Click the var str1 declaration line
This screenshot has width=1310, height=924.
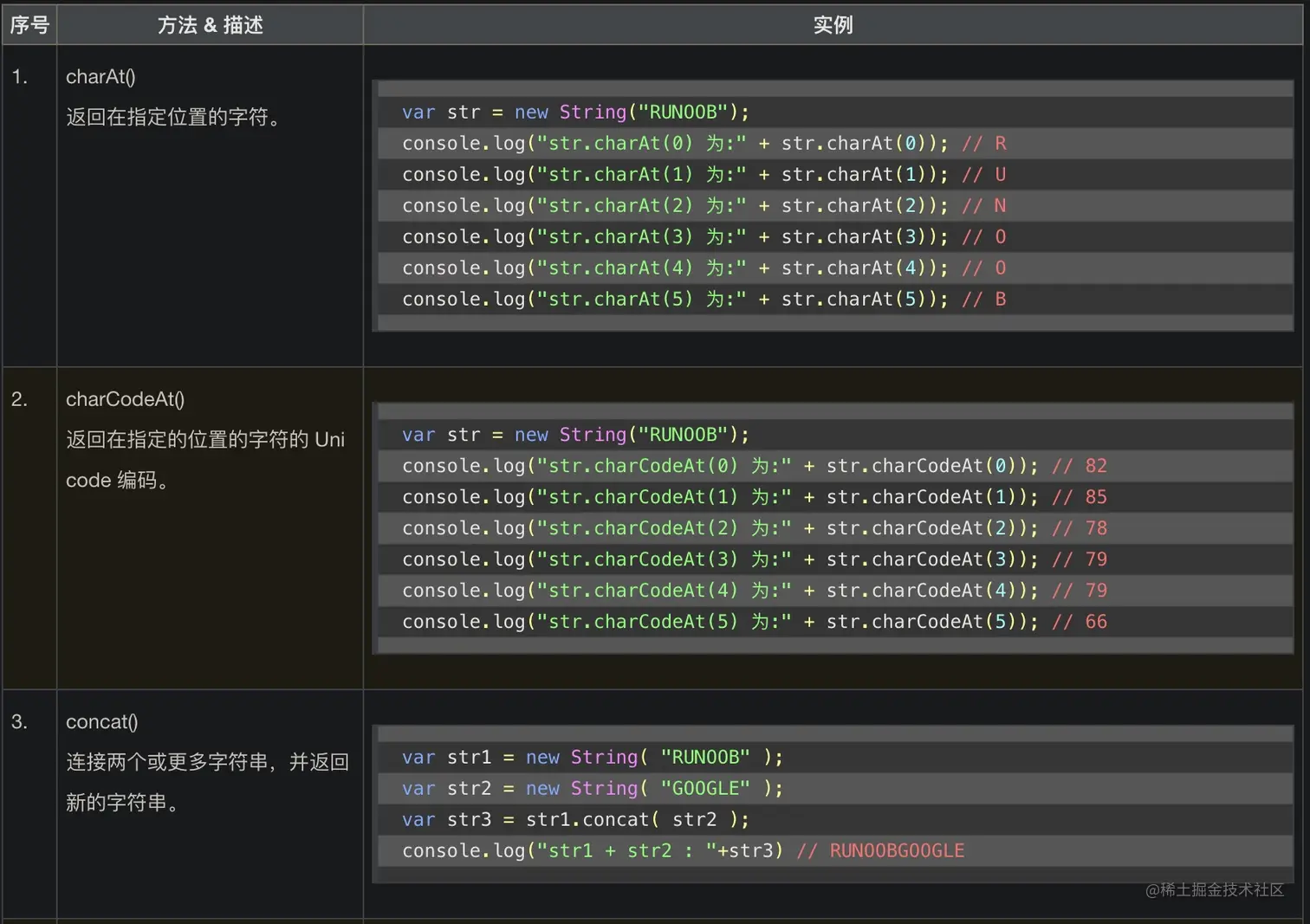[x=593, y=756]
